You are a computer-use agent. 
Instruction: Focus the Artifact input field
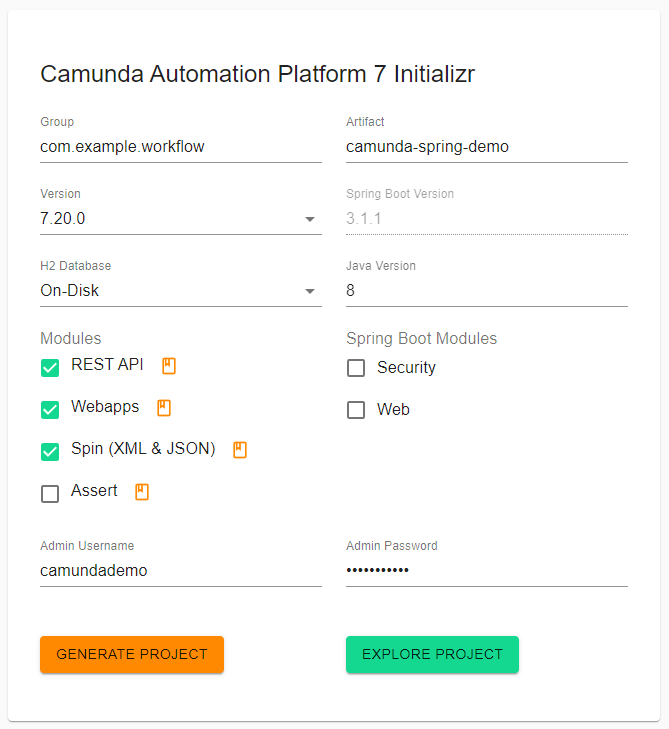coord(487,147)
